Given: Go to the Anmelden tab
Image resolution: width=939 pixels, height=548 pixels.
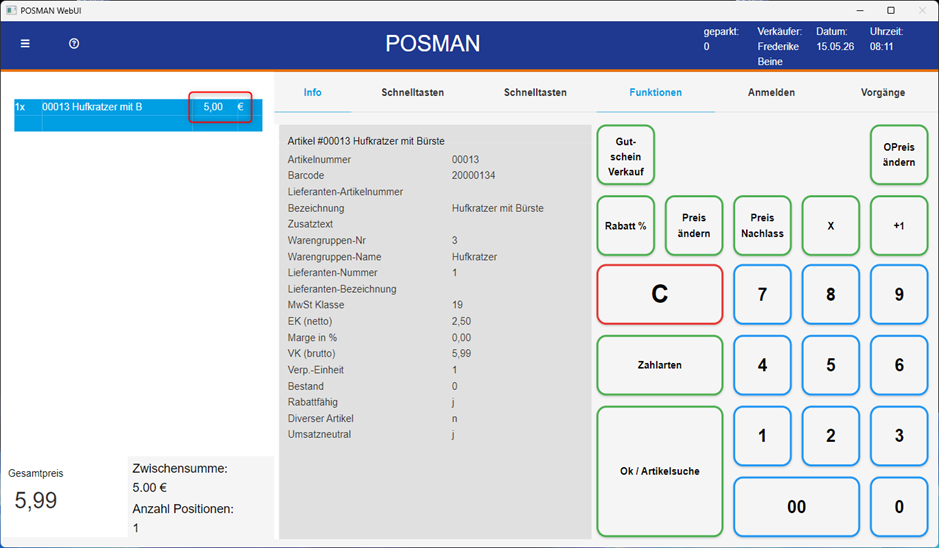Looking at the screenshot, I should (771, 92).
